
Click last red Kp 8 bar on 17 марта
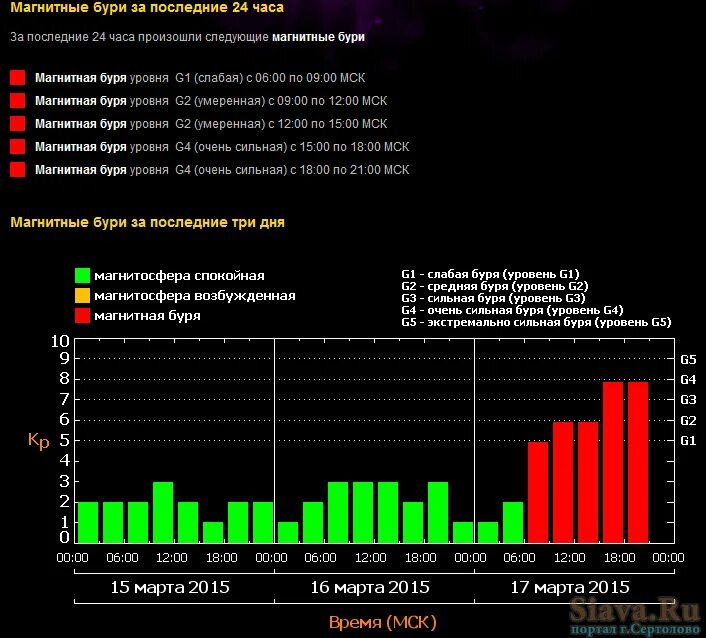point(638,462)
